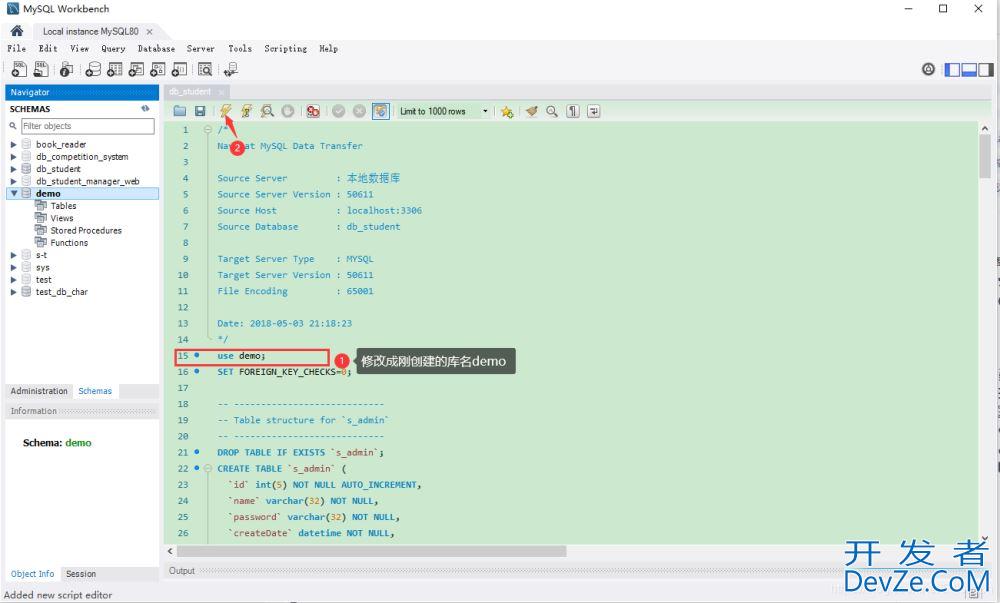1000x603 pixels.
Task: Click the editor scroll-up arrow
Action: click(985, 128)
